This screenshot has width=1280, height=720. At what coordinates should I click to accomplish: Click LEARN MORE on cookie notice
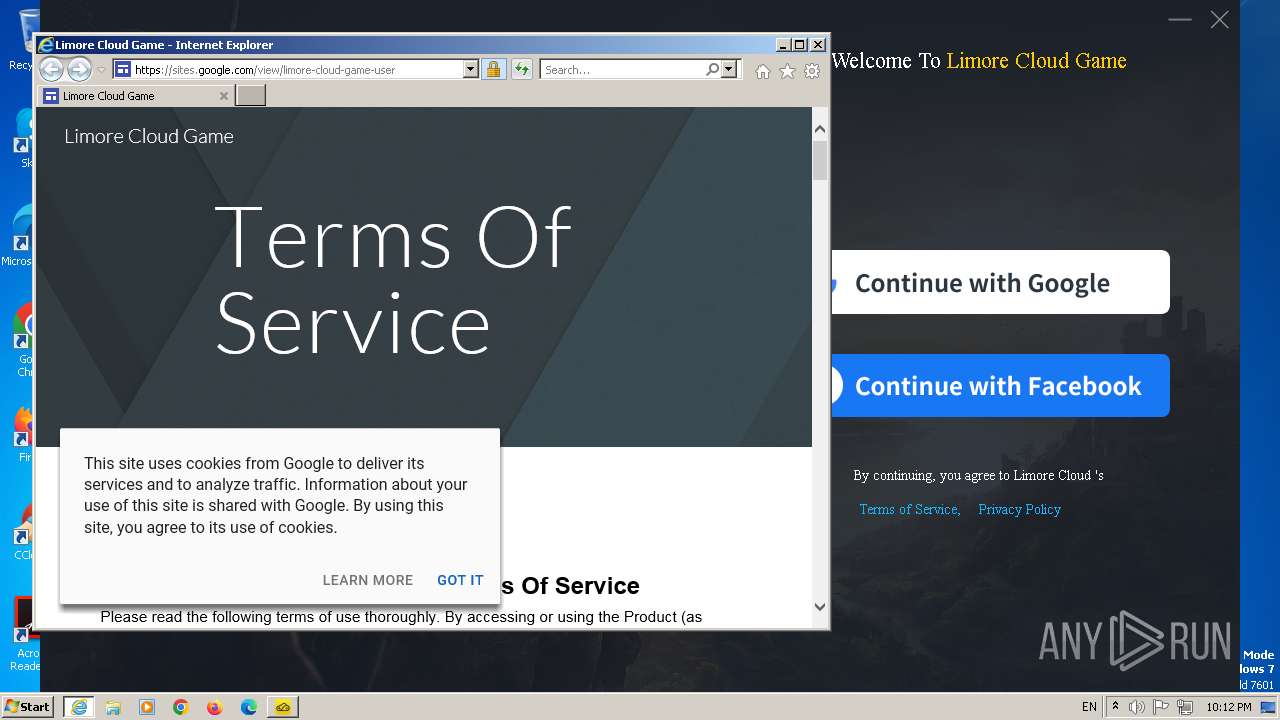[x=368, y=580]
